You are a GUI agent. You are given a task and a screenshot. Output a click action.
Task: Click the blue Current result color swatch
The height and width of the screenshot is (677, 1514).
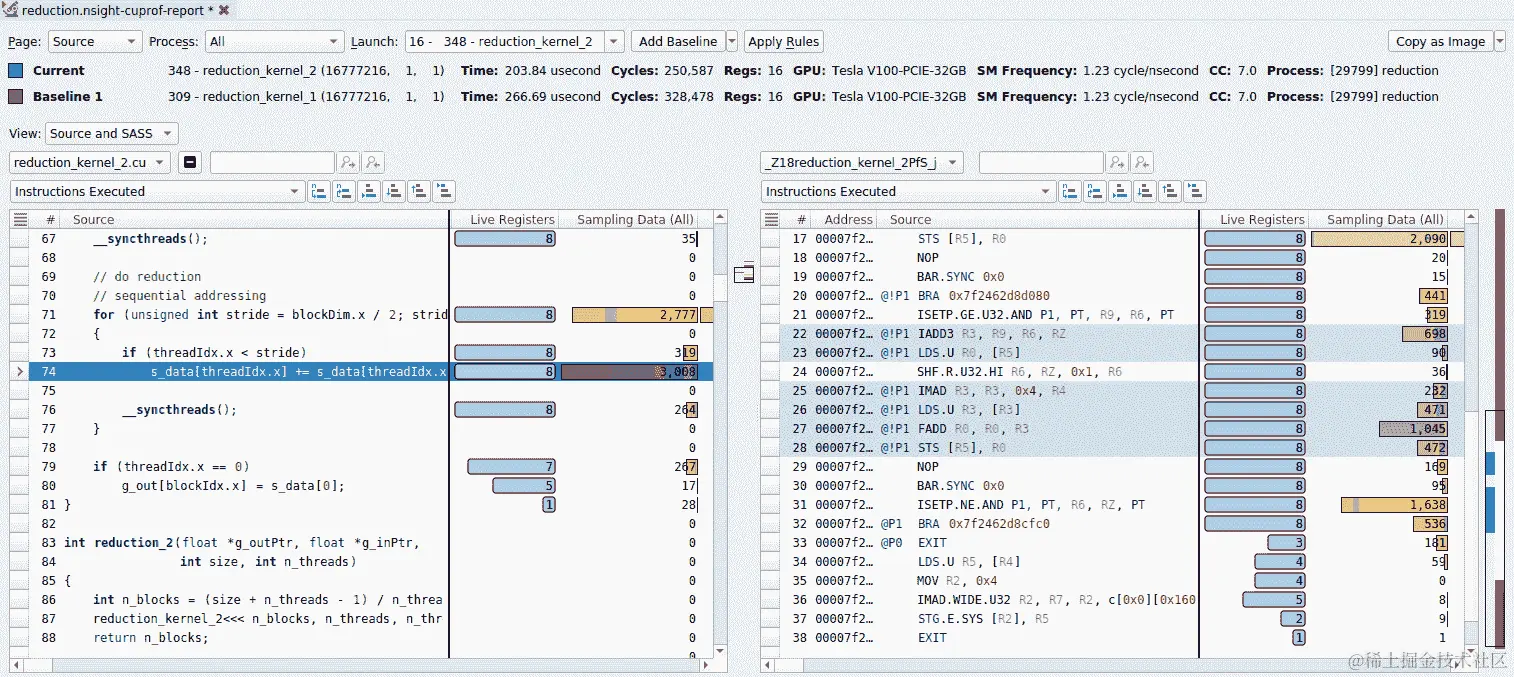click(15, 71)
